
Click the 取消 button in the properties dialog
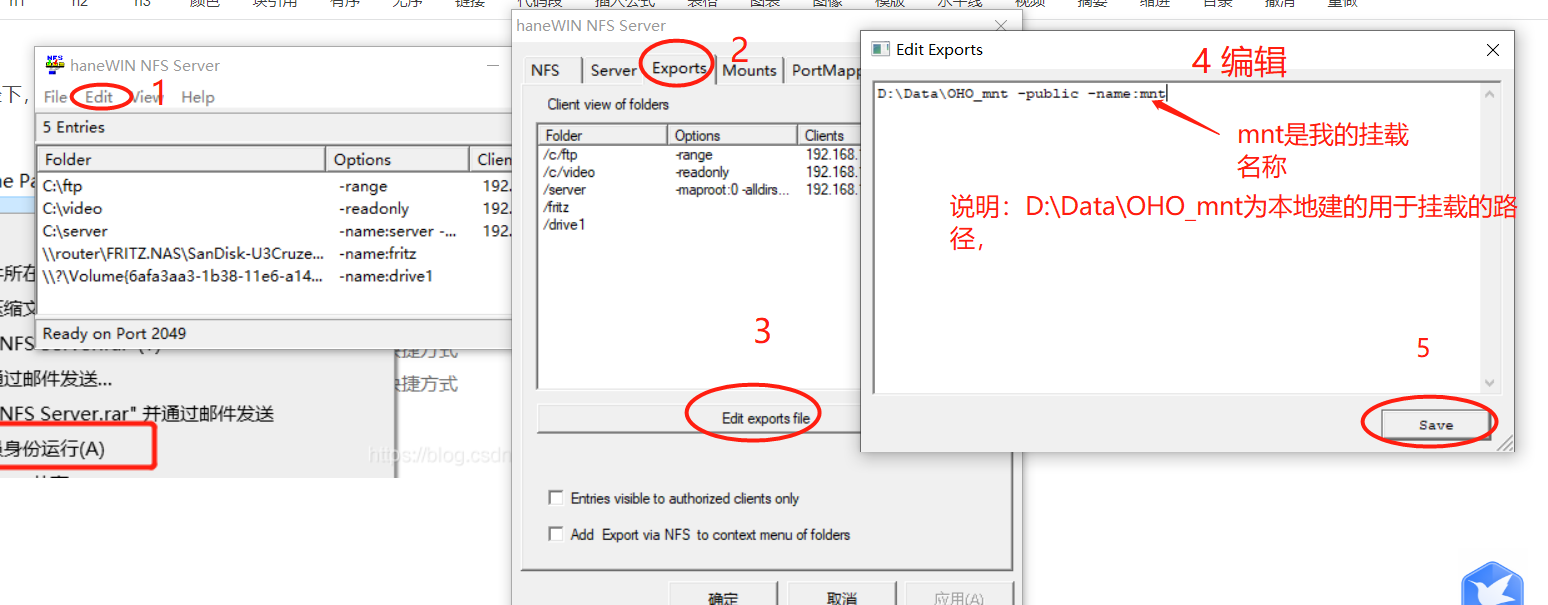coord(842,596)
